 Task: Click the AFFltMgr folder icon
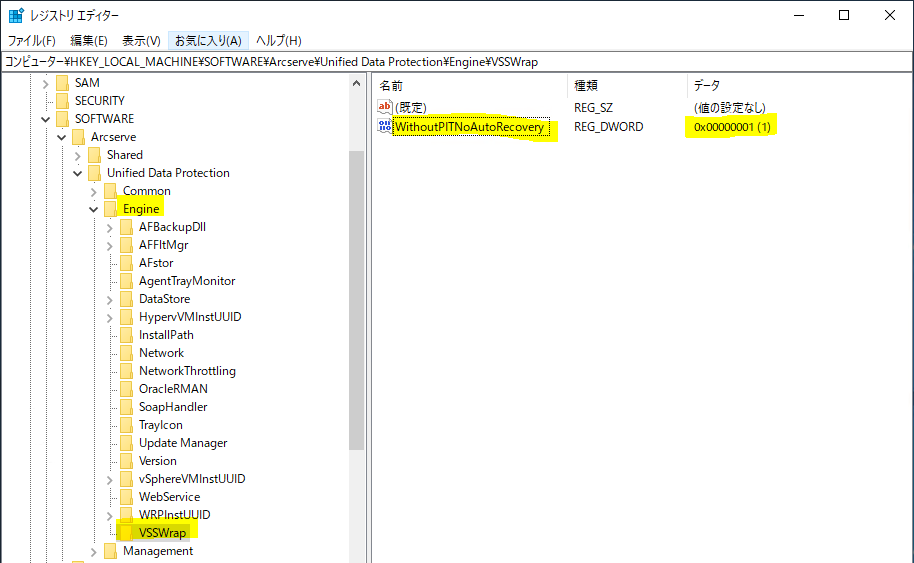point(126,245)
